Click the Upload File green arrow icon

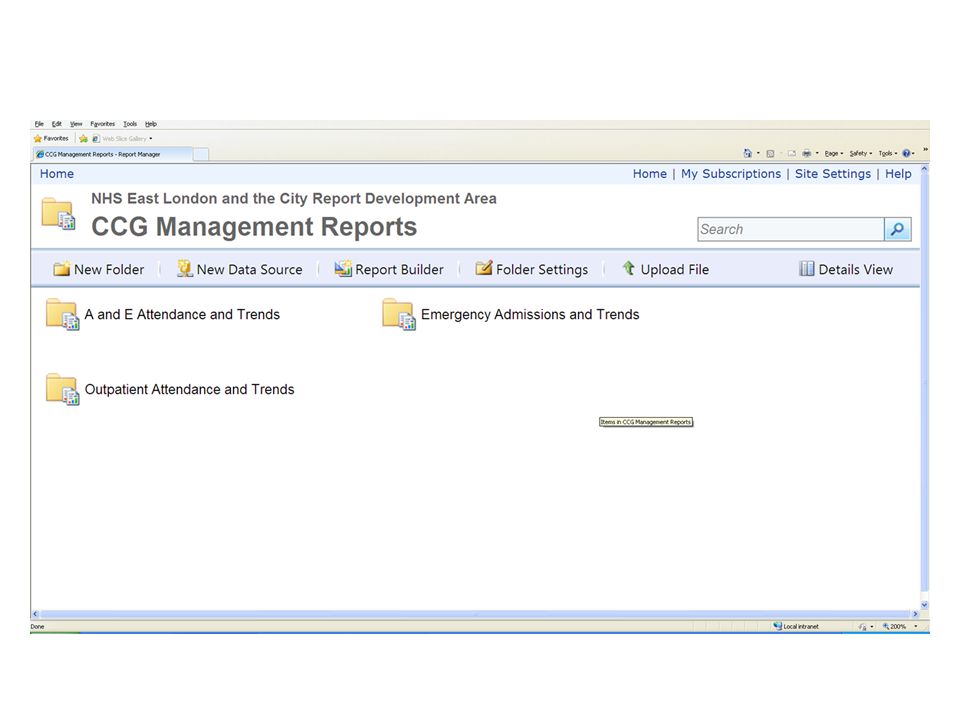coord(628,268)
